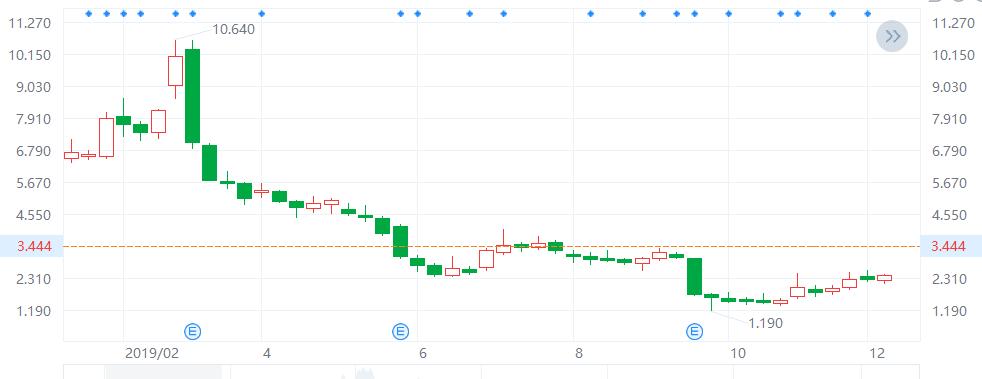Click the blue diamond above the 2019/02 gridline
The width and height of the screenshot is (982, 379).
pos(123,13)
